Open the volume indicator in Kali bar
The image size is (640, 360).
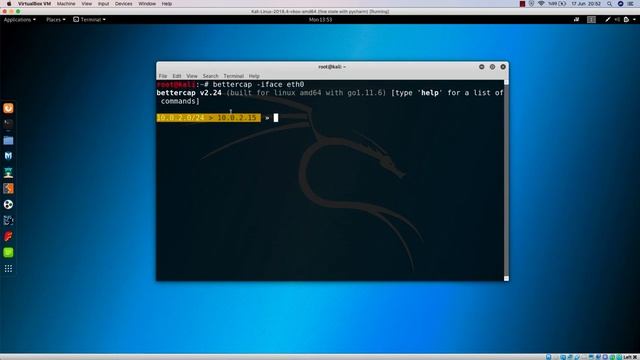(617, 20)
